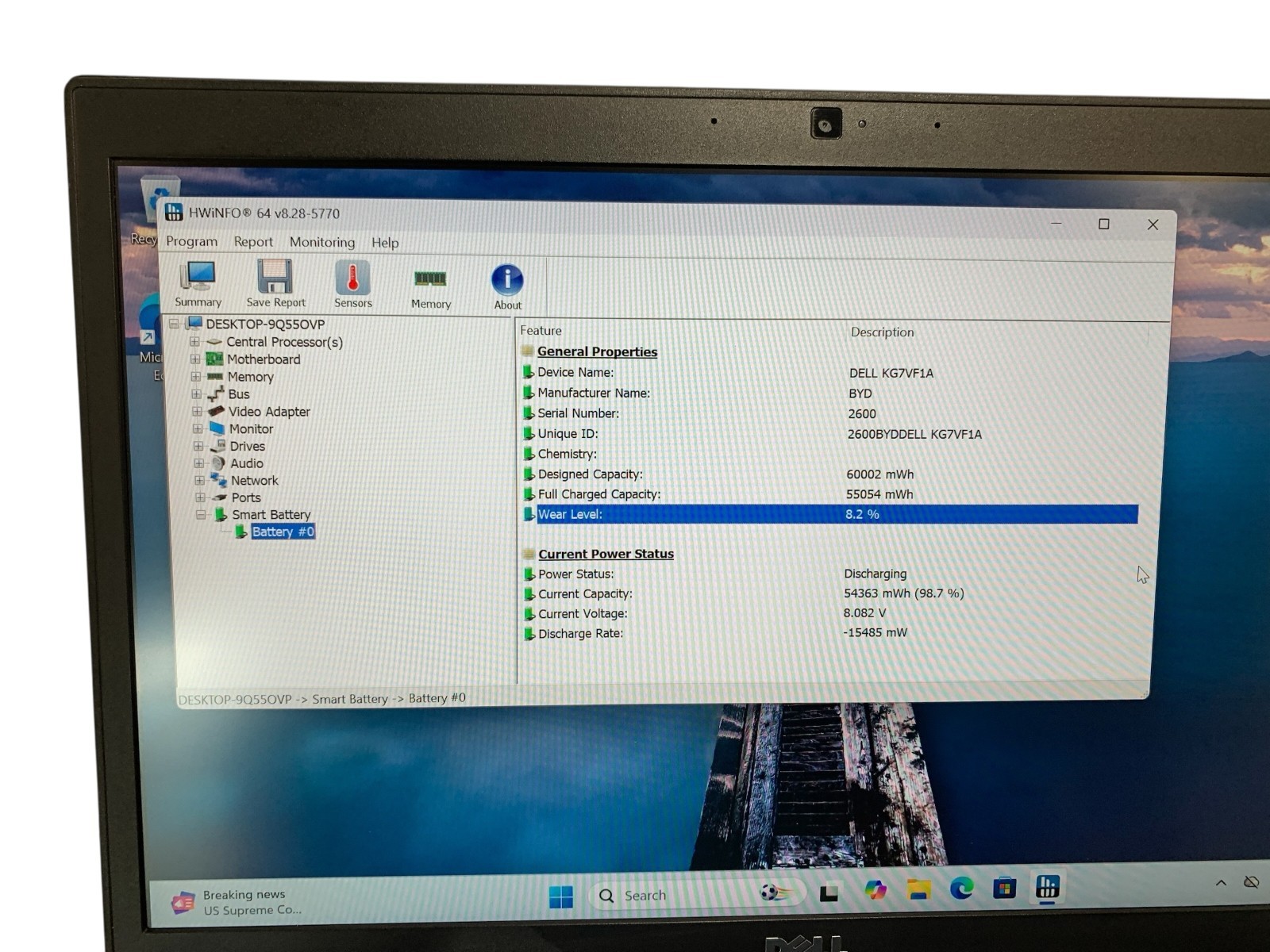This screenshot has height=952, width=1270.
Task: Open the Breaking news widget
Action: (238, 902)
